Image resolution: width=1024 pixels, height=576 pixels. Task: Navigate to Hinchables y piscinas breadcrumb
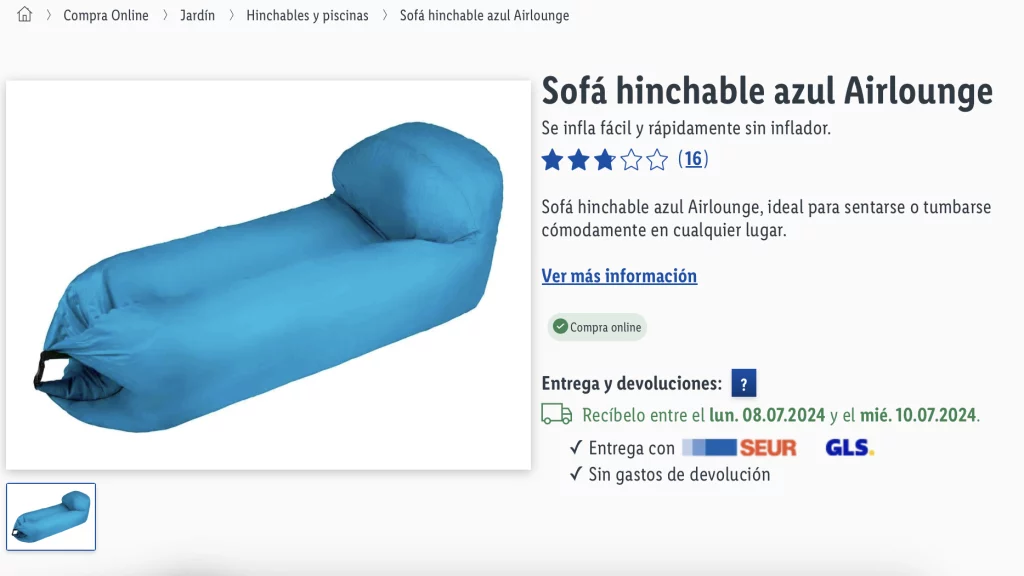click(307, 15)
